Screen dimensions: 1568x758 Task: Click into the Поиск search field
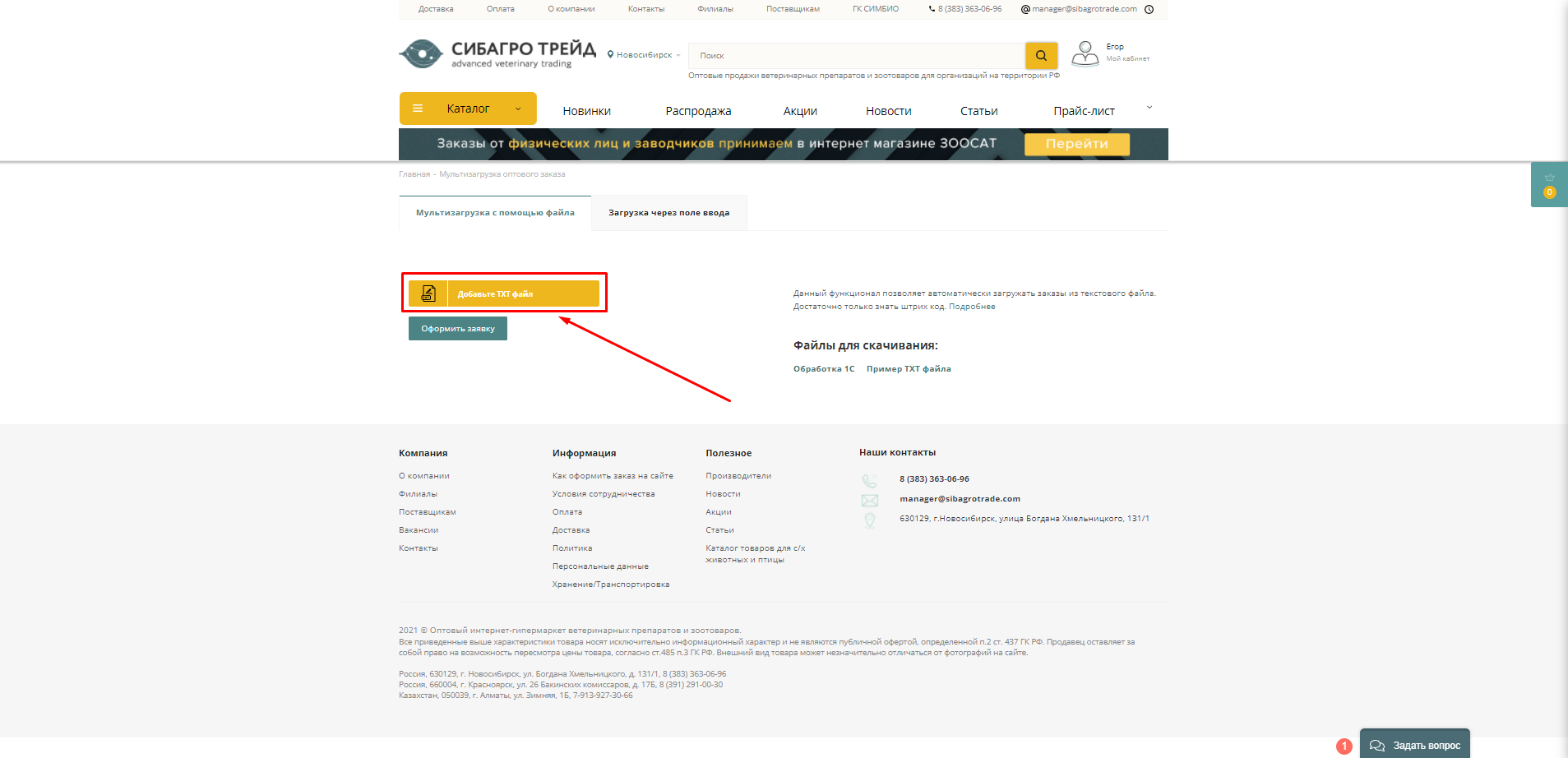tap(857, 56)
